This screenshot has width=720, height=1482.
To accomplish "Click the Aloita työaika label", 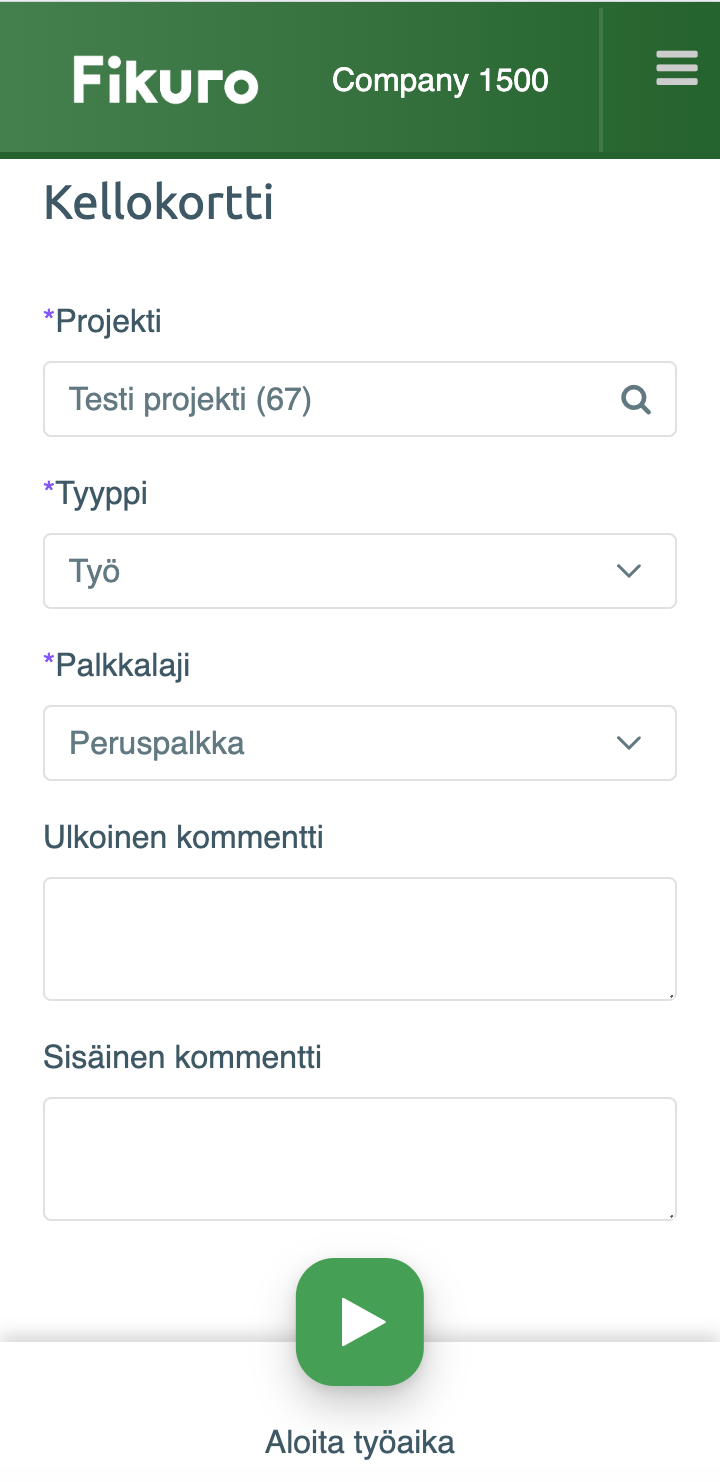I will point(360,1442).
